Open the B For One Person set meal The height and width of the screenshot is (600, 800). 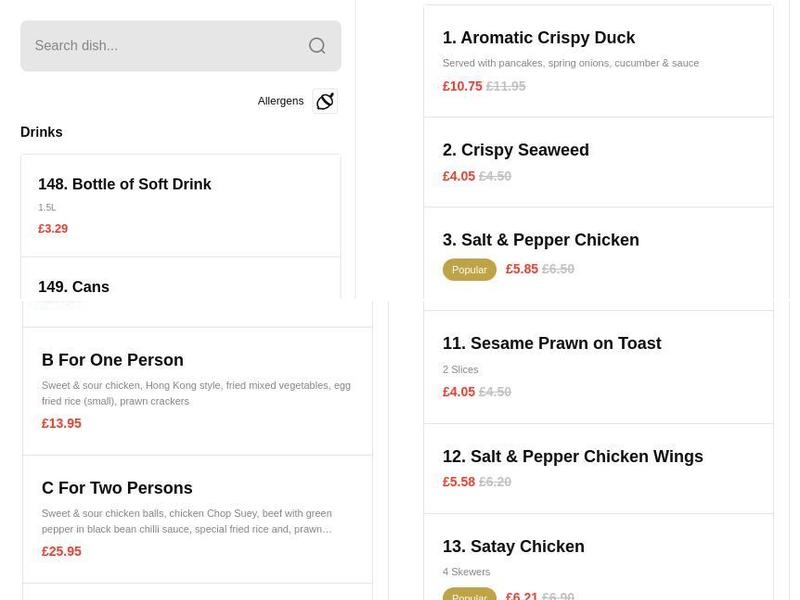(x=113, y=359)
